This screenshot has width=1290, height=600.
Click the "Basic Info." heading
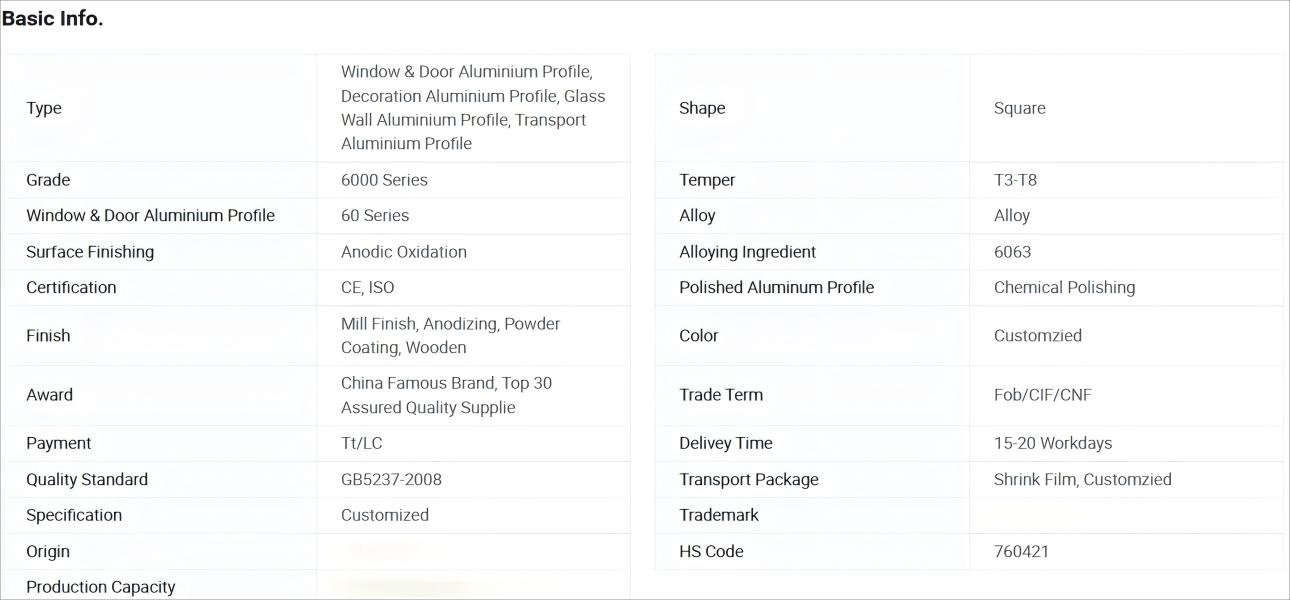[x=53, y=18]
